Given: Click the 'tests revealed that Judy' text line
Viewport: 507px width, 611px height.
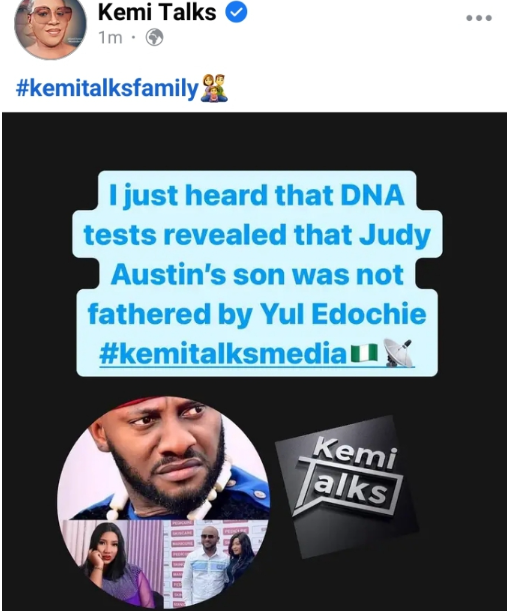Looking at the screenshot, I should (257, 235).
